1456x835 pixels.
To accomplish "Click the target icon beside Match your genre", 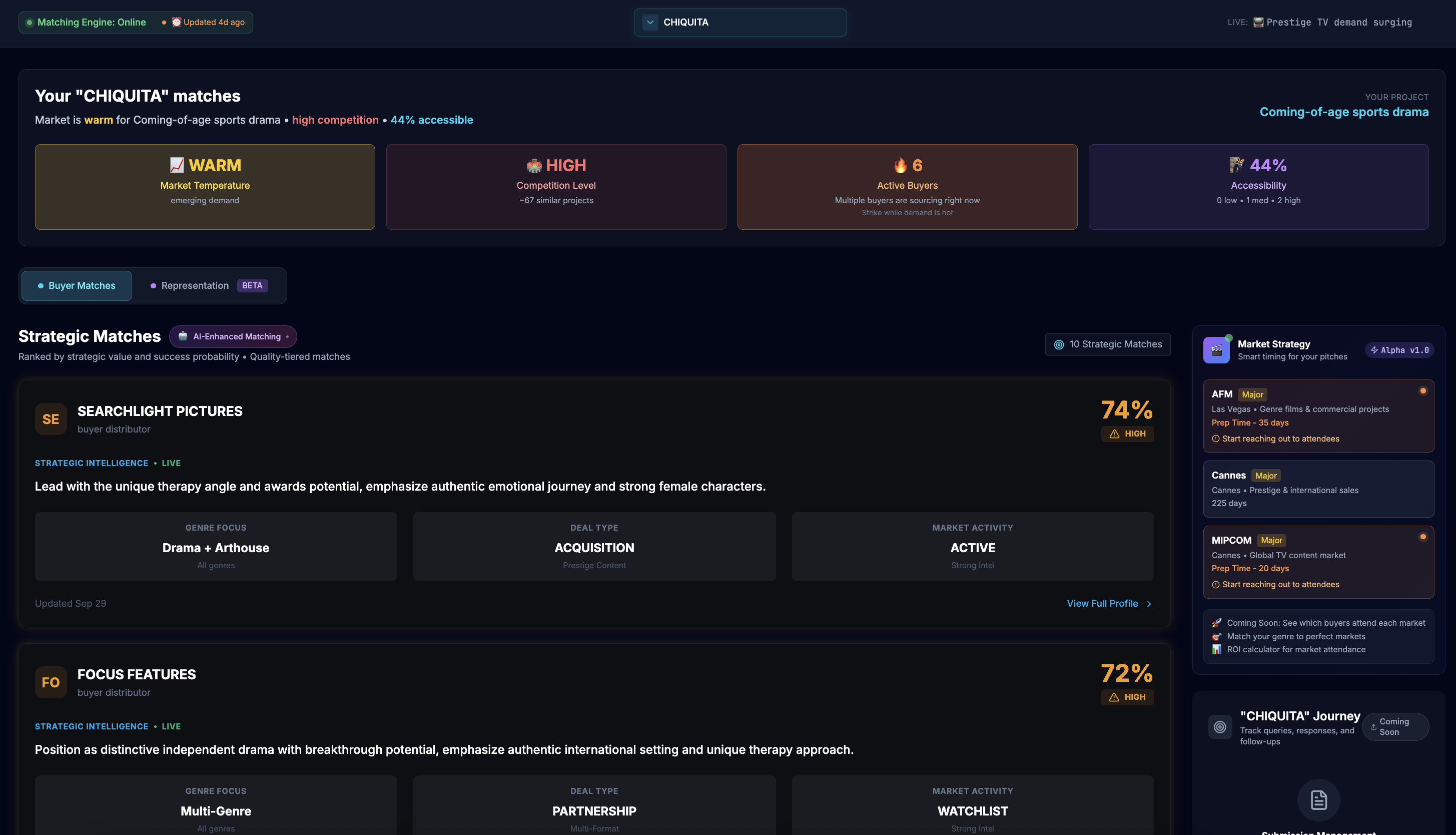I will pyautogui.click(x=1216, y=637).
